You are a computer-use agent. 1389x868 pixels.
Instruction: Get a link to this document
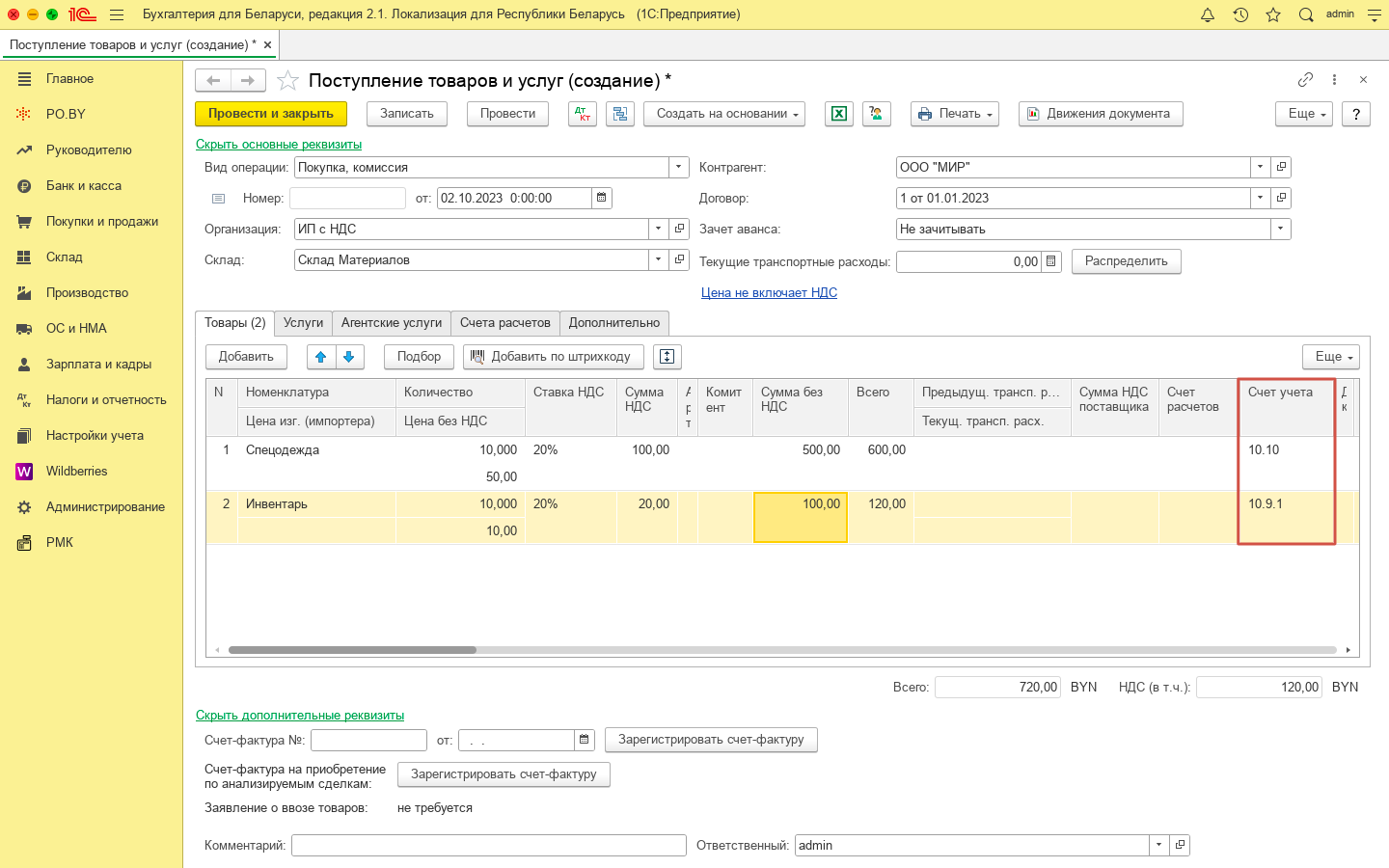(1305, 80)
